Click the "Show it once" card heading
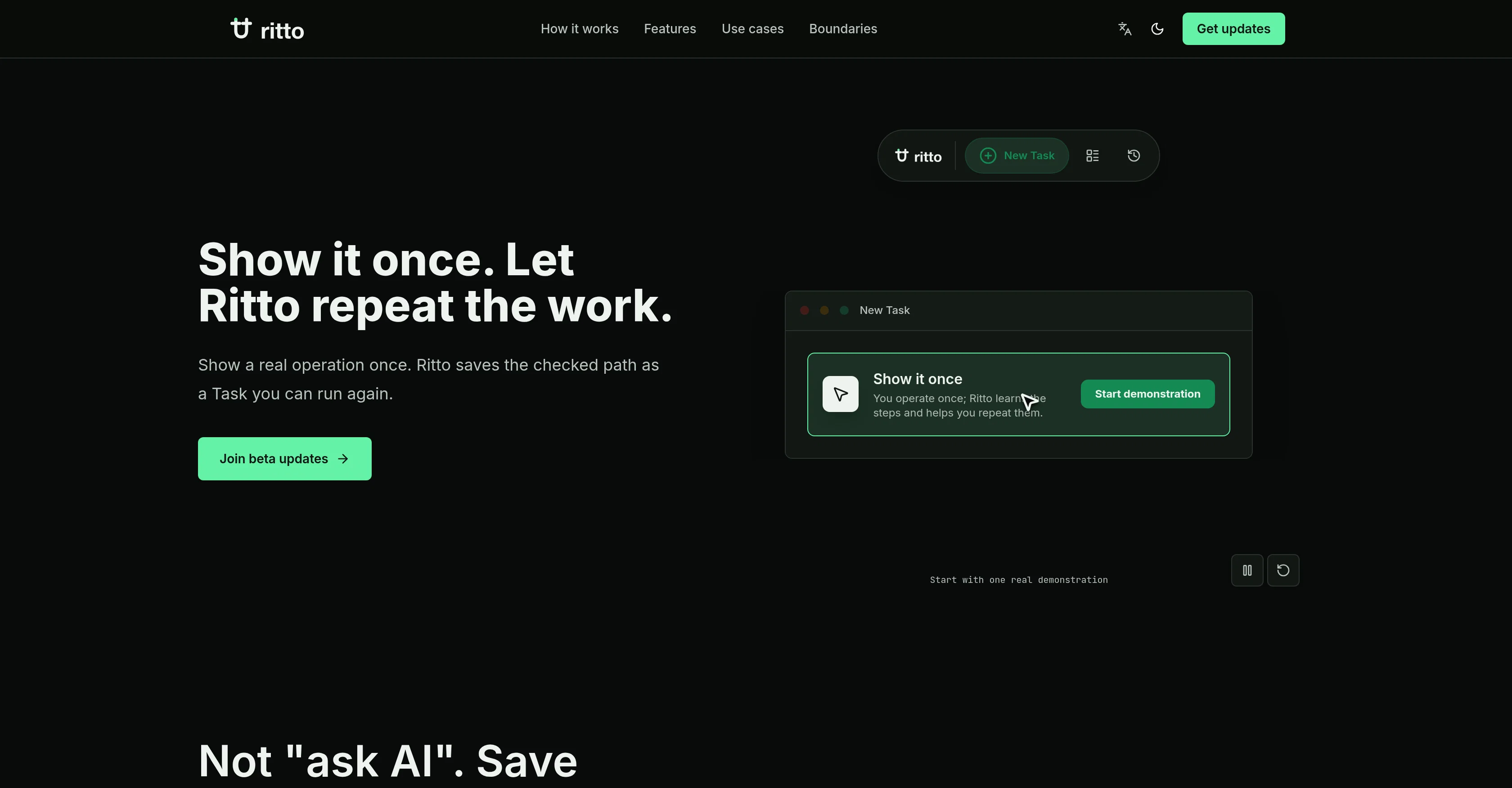 (x=918, y=379)
